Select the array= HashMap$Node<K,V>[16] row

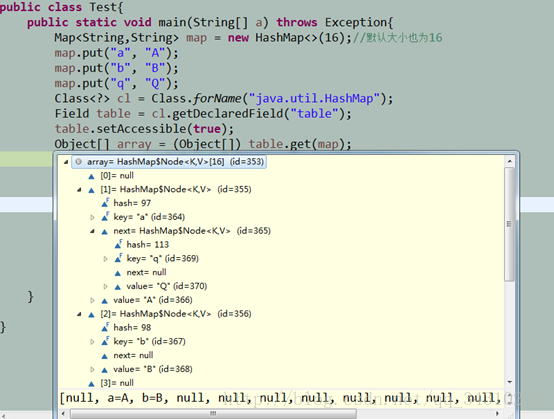pos(169,162)
